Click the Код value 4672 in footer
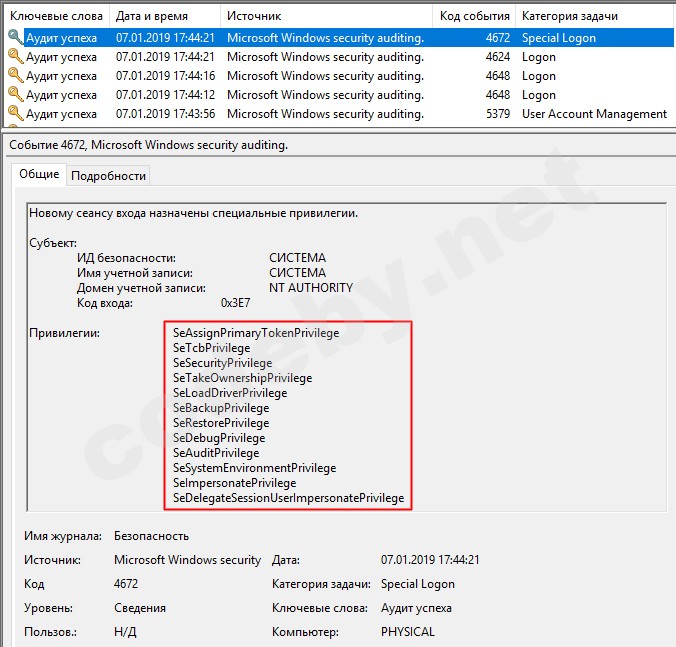This screenshot has height=647, width=676. (126, 584)
